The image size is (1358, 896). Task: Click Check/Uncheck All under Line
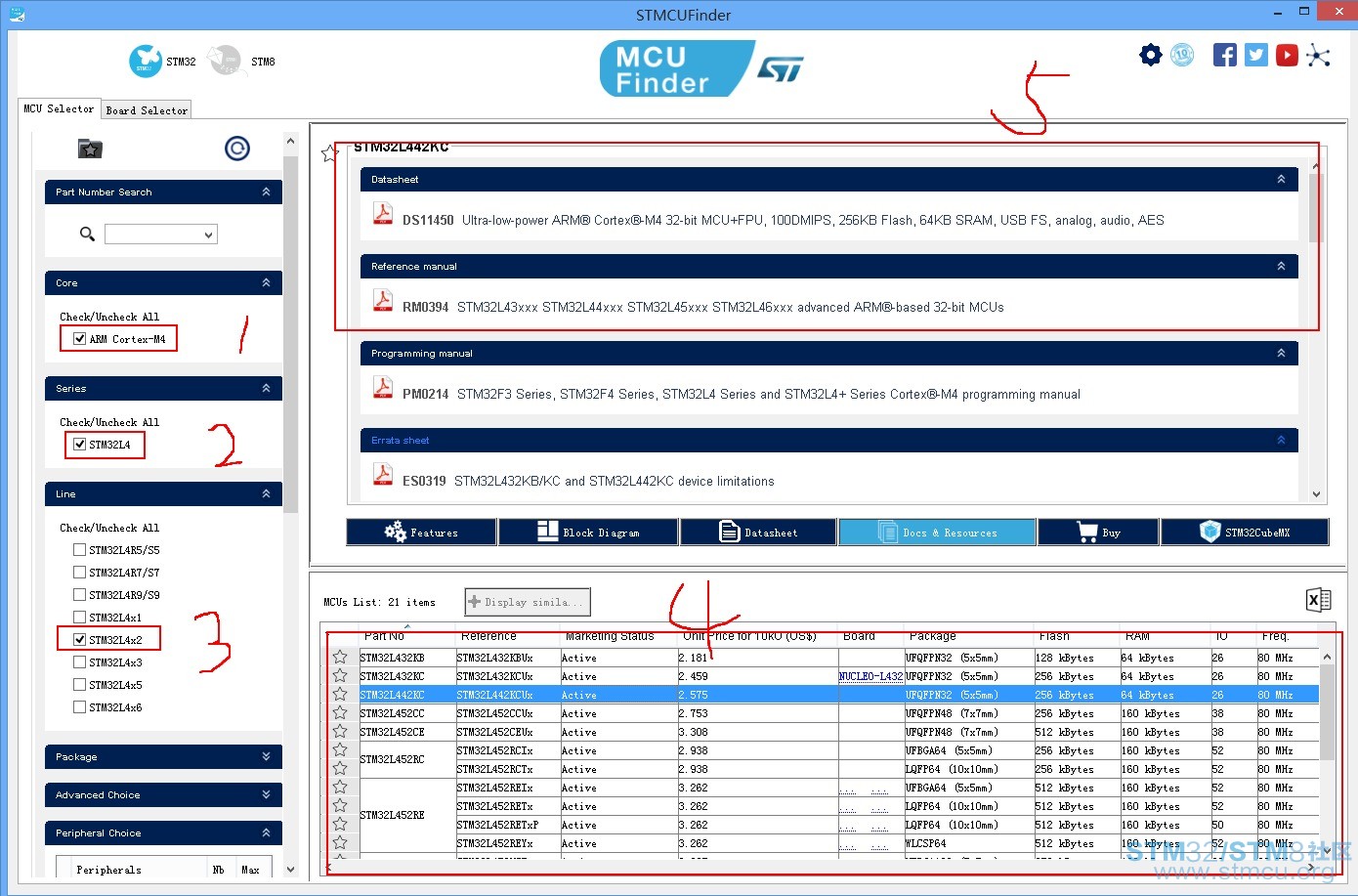pos(109,528)
